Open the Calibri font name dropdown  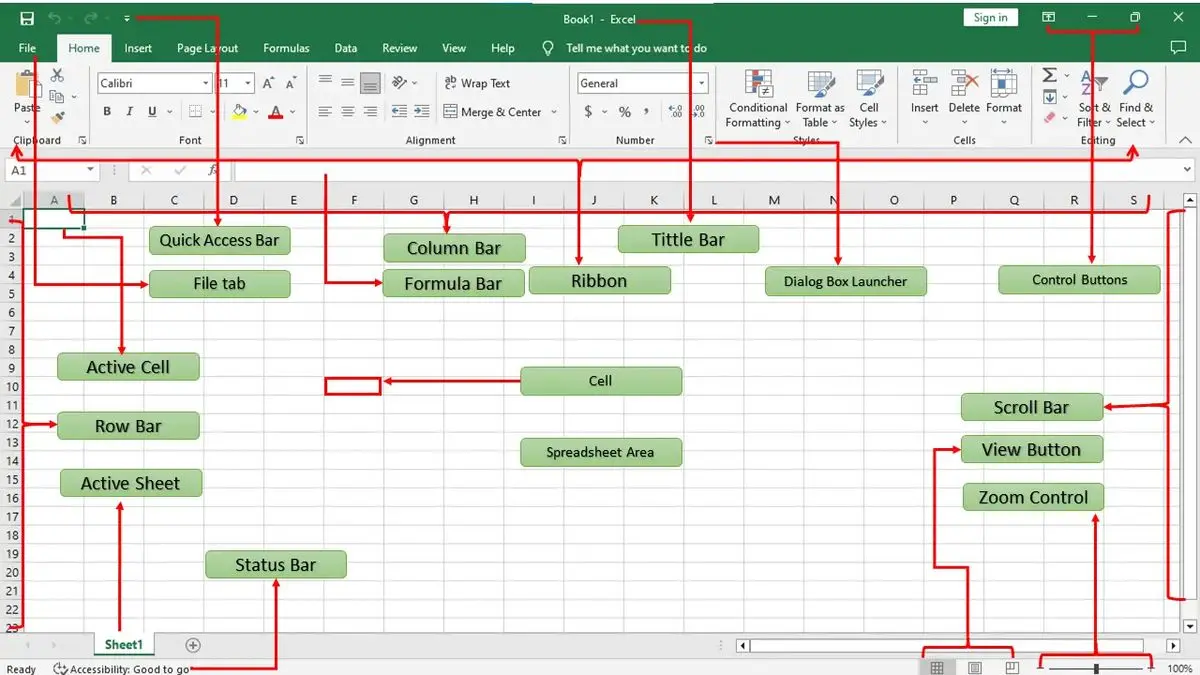(x=206, y=84)
